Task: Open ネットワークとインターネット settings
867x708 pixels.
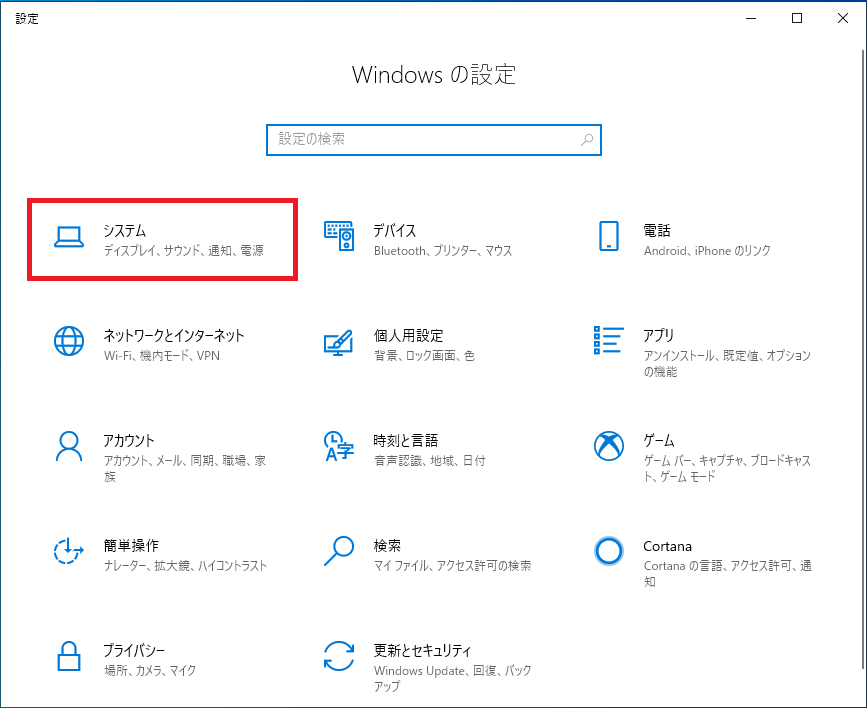Action: tap(174, 336)
